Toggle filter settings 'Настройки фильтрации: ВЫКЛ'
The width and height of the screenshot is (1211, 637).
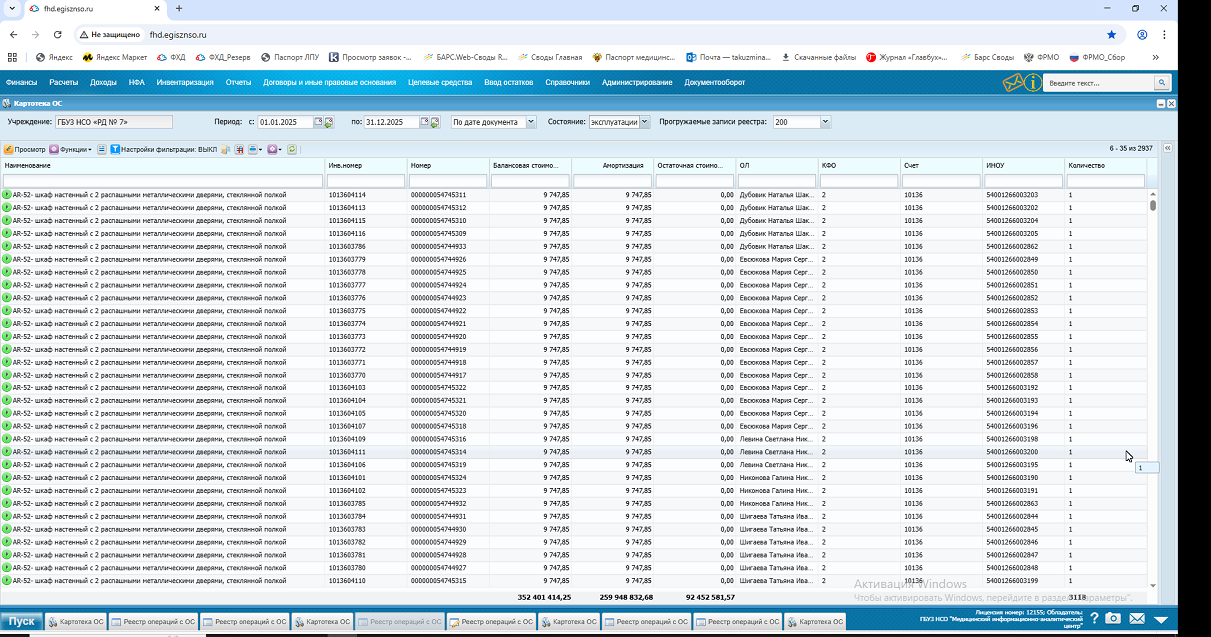163,149
